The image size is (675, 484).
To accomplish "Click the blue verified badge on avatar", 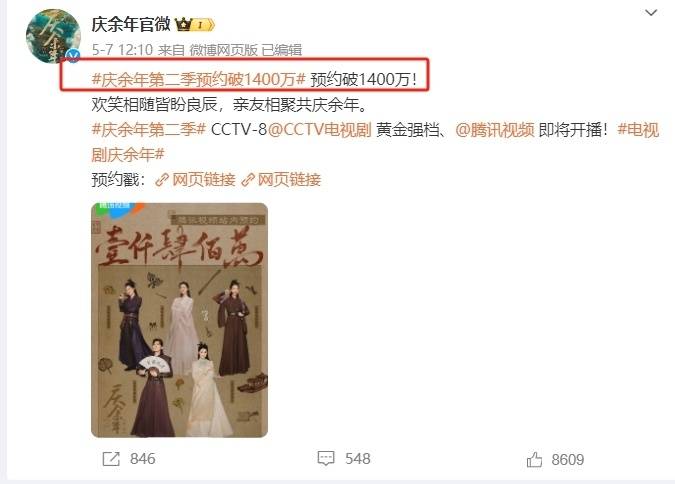I will pyautogui.click(x=73, y=56).
